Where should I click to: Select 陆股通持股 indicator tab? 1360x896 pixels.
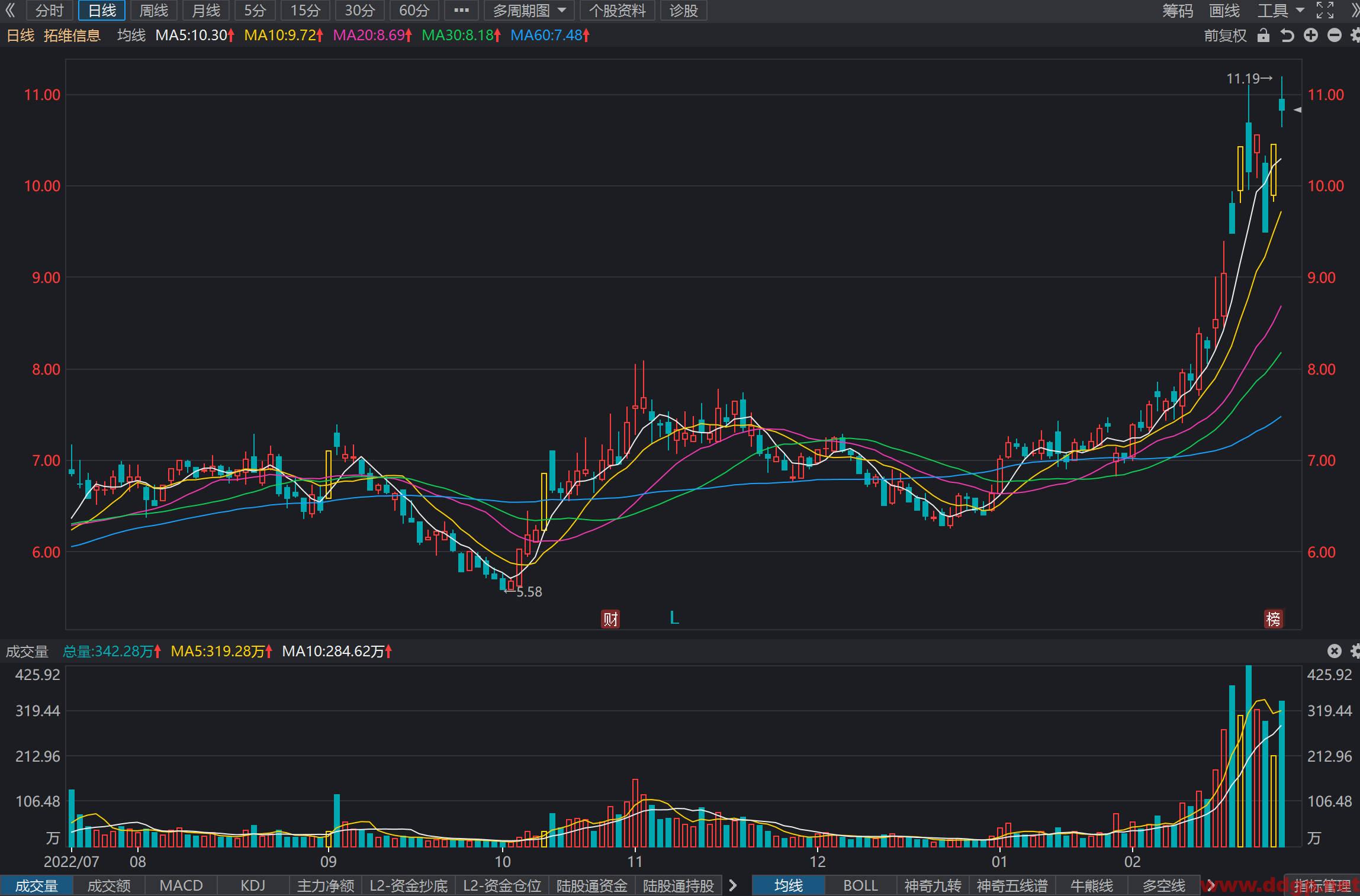tap(679, 886)
